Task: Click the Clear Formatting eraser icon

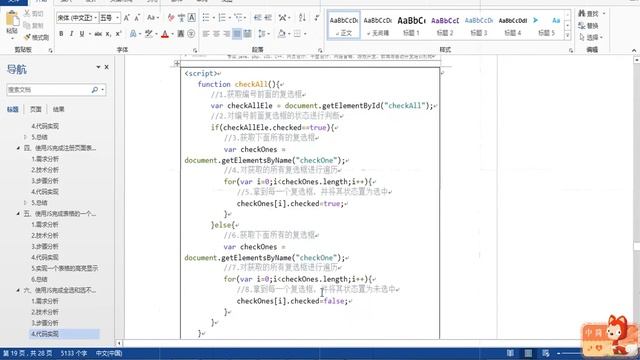Action: pyautogui.click(x=171, y=18)
